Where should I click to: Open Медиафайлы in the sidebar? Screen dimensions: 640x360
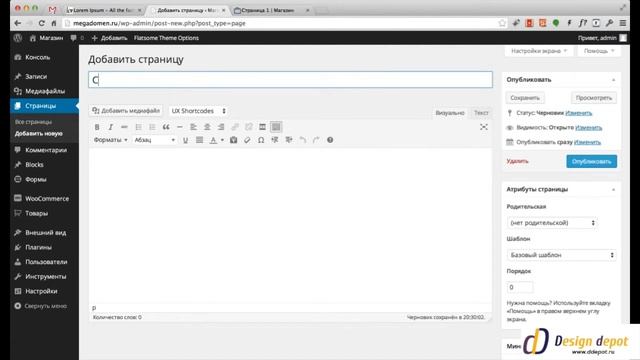click(x=44, y=91)
